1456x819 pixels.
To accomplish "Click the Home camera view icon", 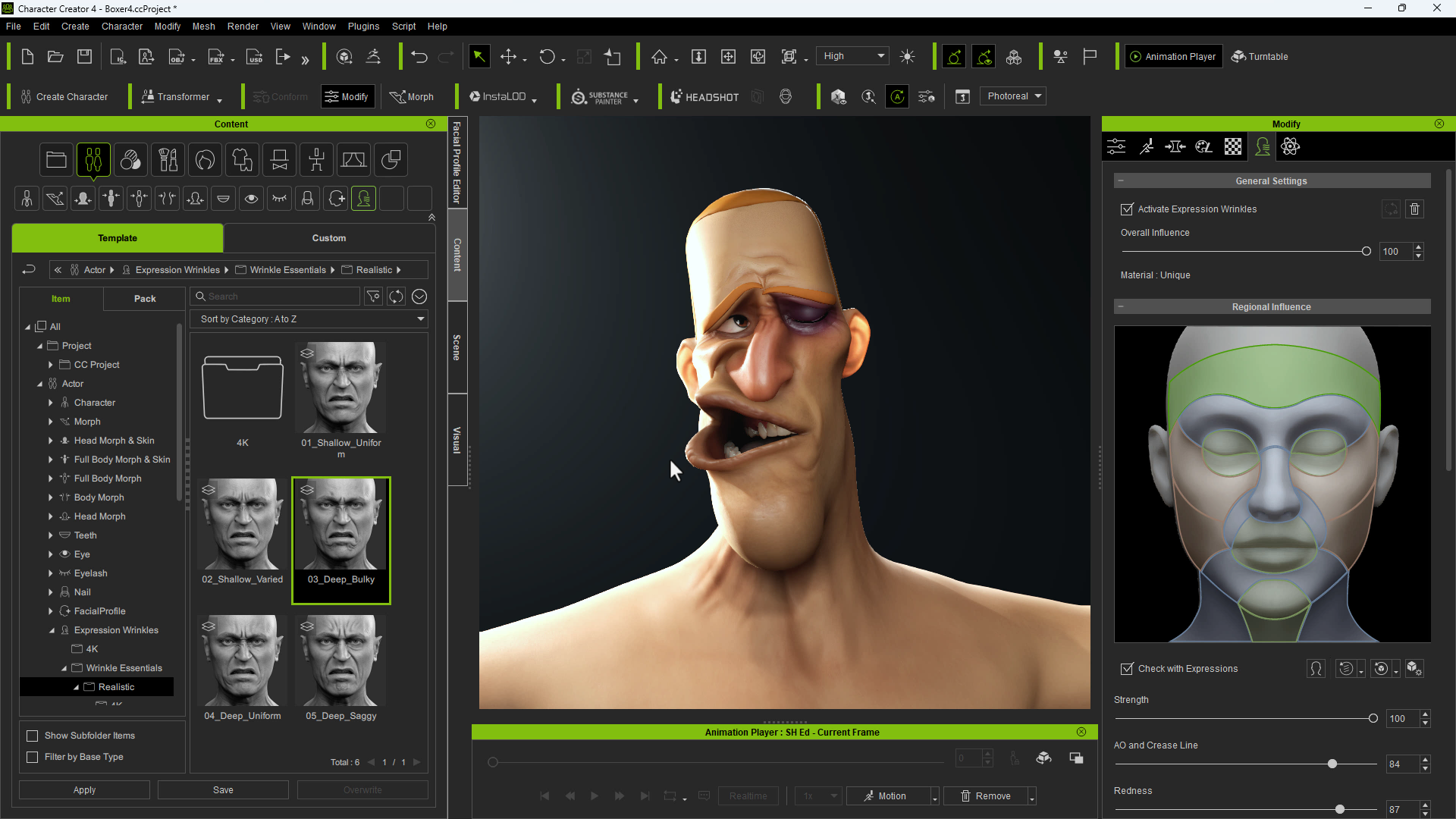I will click(x=659, y=57).
